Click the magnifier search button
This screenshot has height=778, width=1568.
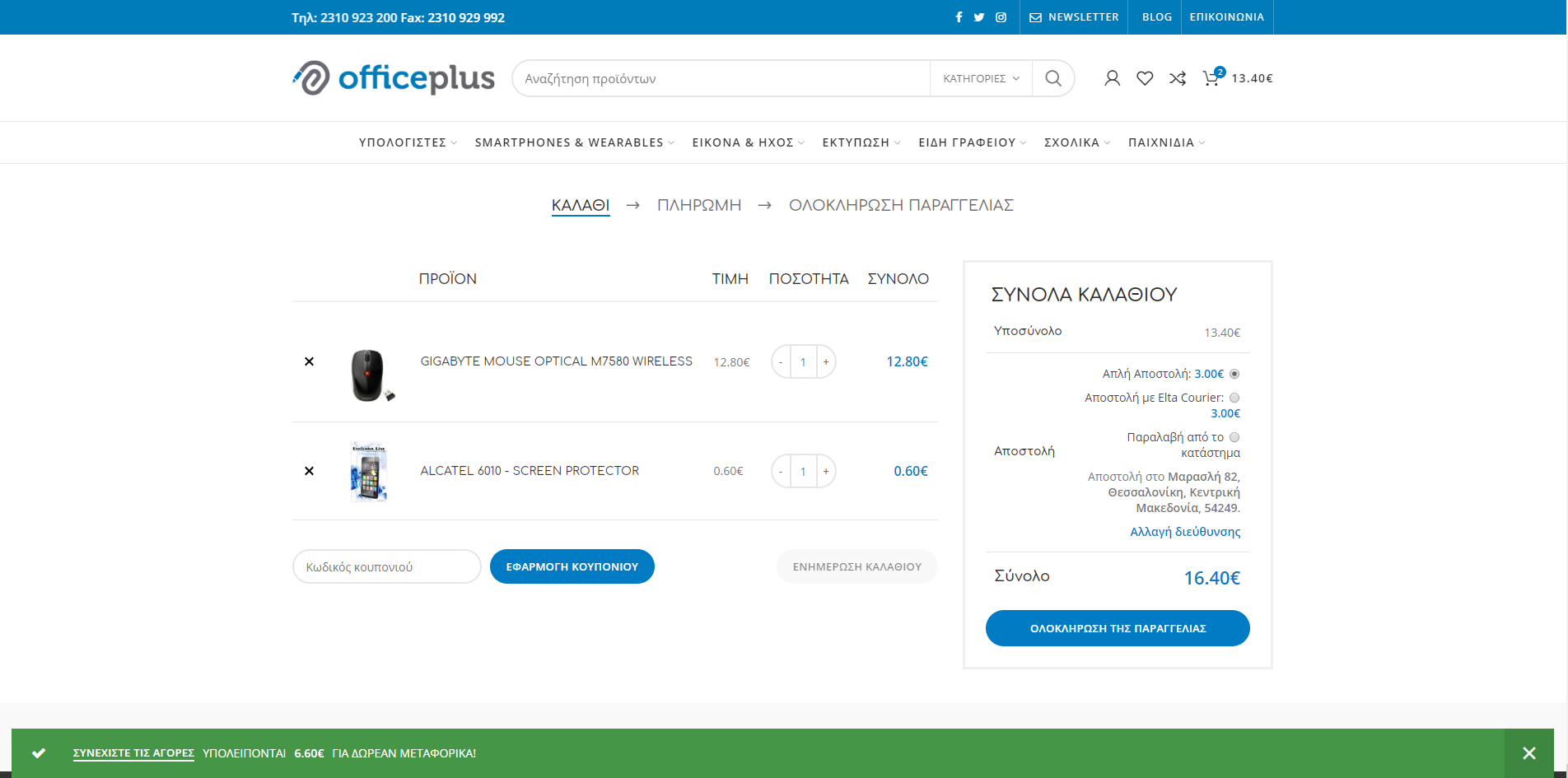1053,78
